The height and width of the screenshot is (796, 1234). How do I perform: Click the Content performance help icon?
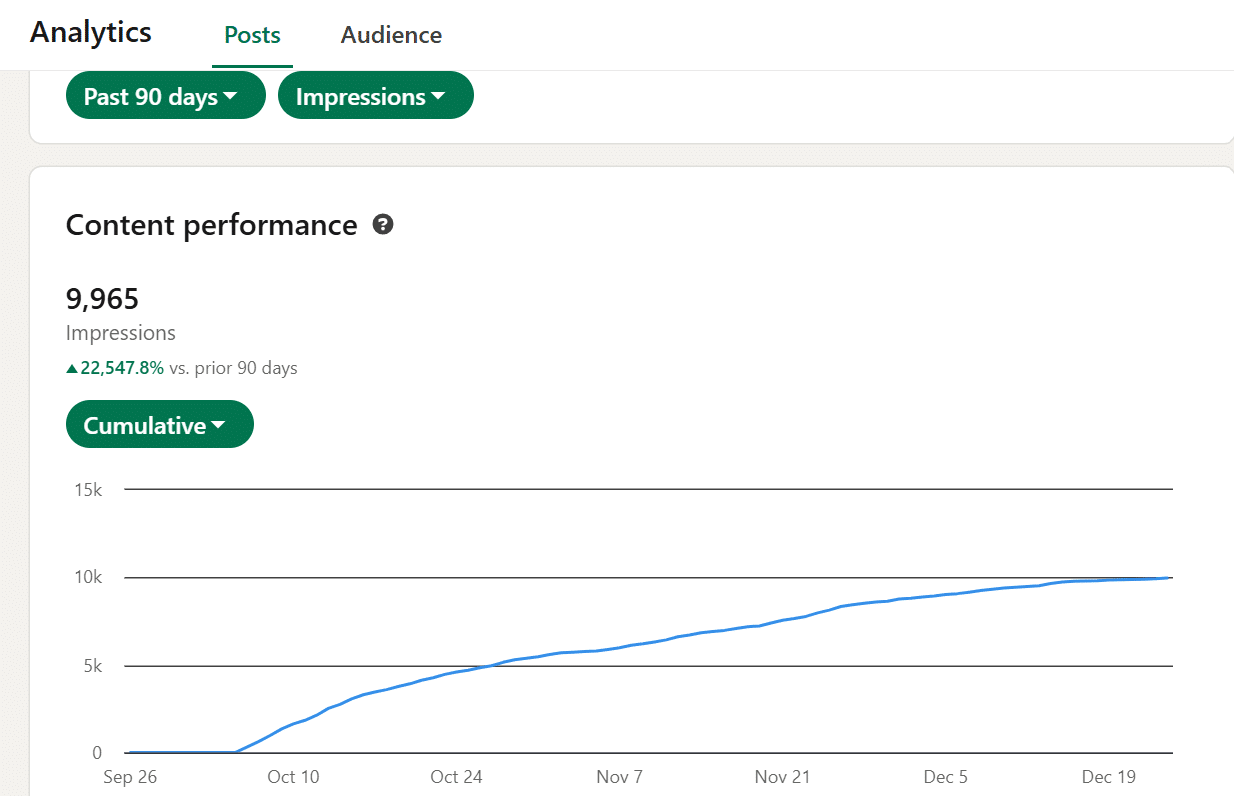(382, 224)
